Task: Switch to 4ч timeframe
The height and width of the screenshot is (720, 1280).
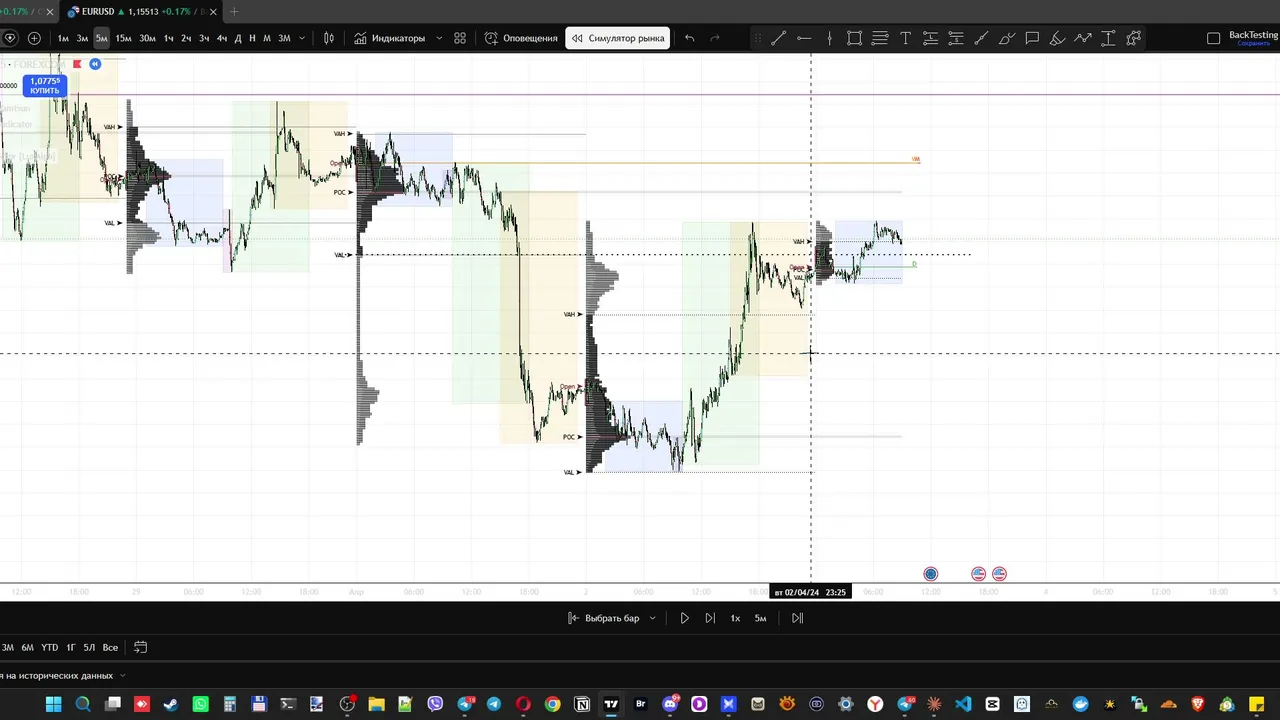Action: (x=222, y=38)
